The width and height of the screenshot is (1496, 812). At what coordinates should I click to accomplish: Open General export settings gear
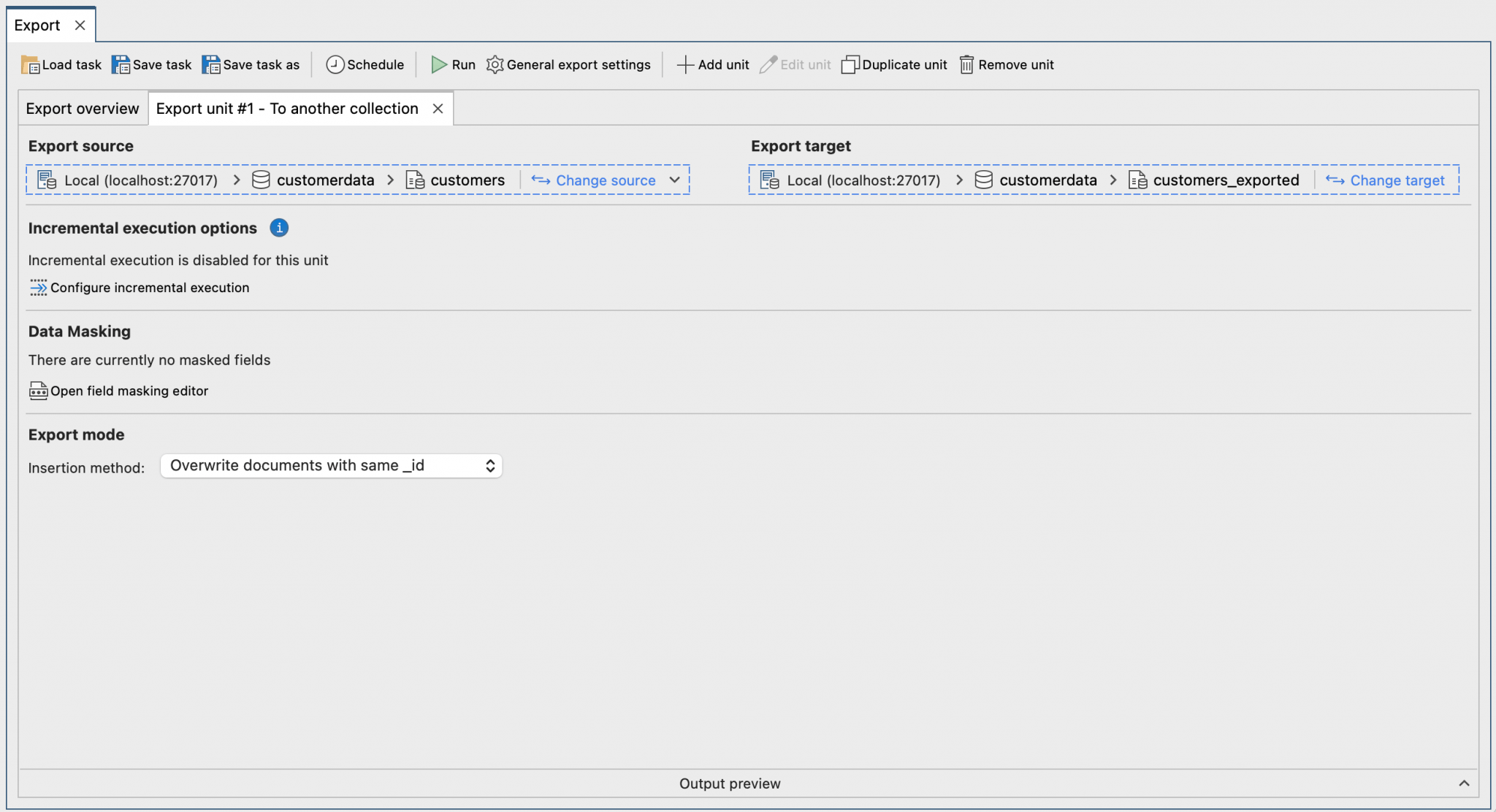click(x=495, y=65)
